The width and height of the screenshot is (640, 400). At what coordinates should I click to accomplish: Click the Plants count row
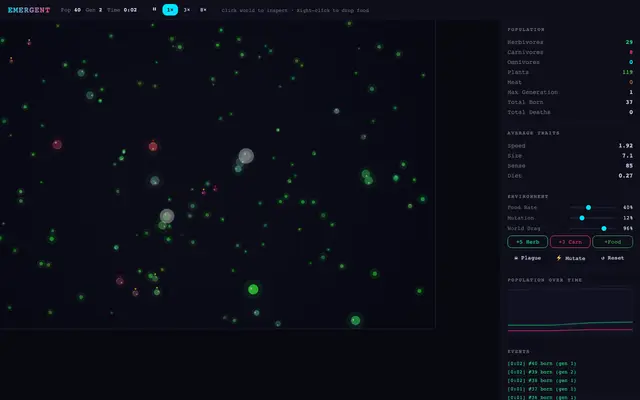(x=570, y=72)
